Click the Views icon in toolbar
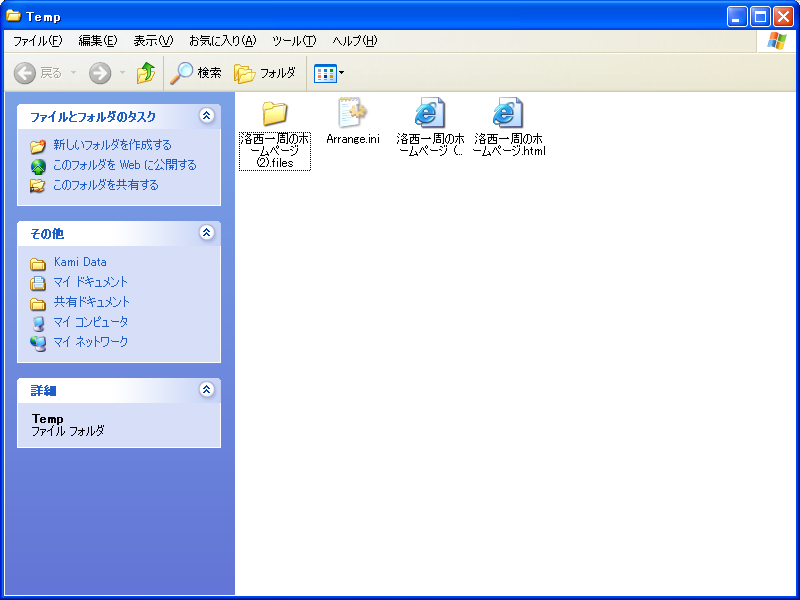The height and width of the screenshot is (600, 800). 324,73
